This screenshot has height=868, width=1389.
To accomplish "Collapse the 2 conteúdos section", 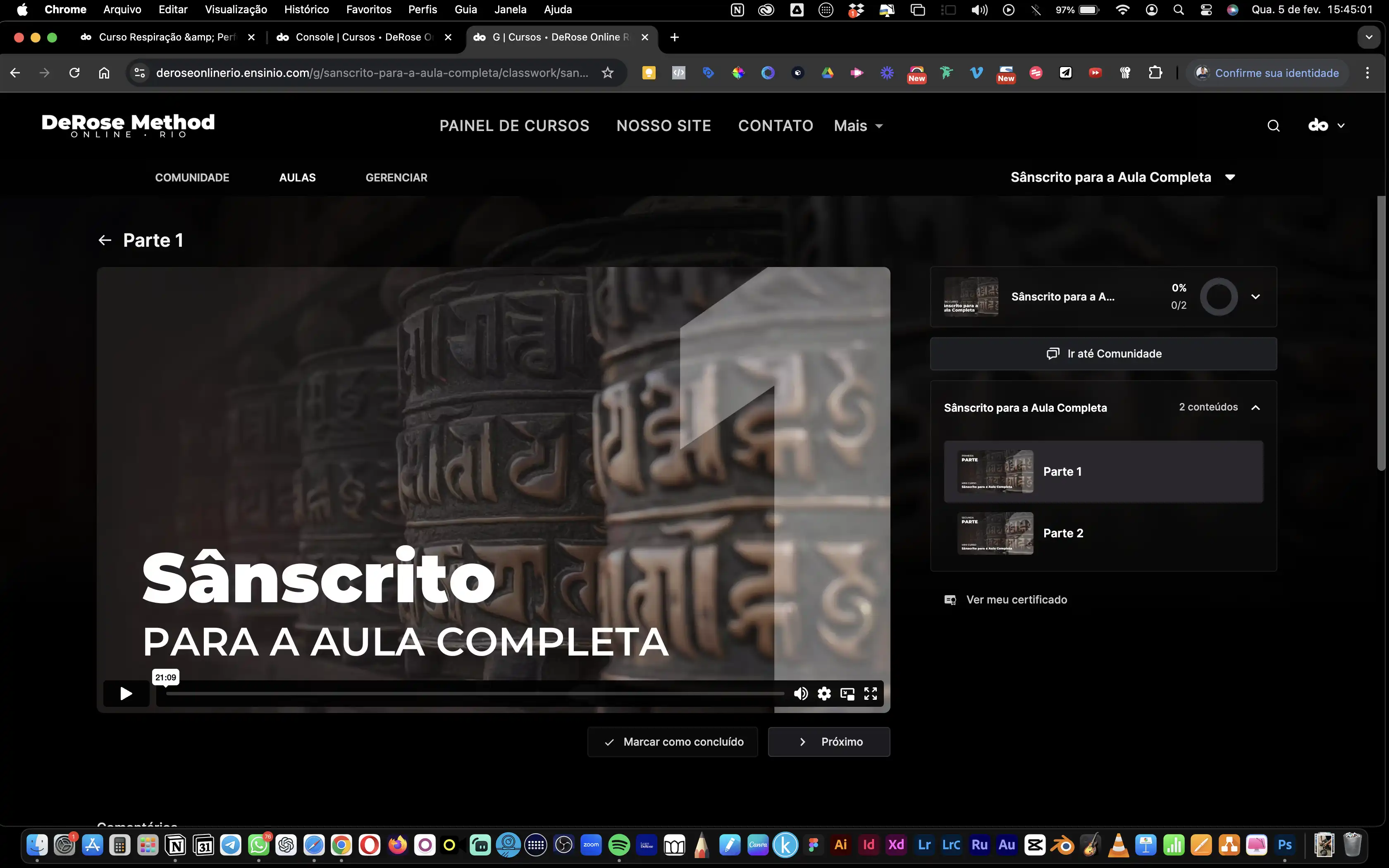I will (x=1255, y=408).
